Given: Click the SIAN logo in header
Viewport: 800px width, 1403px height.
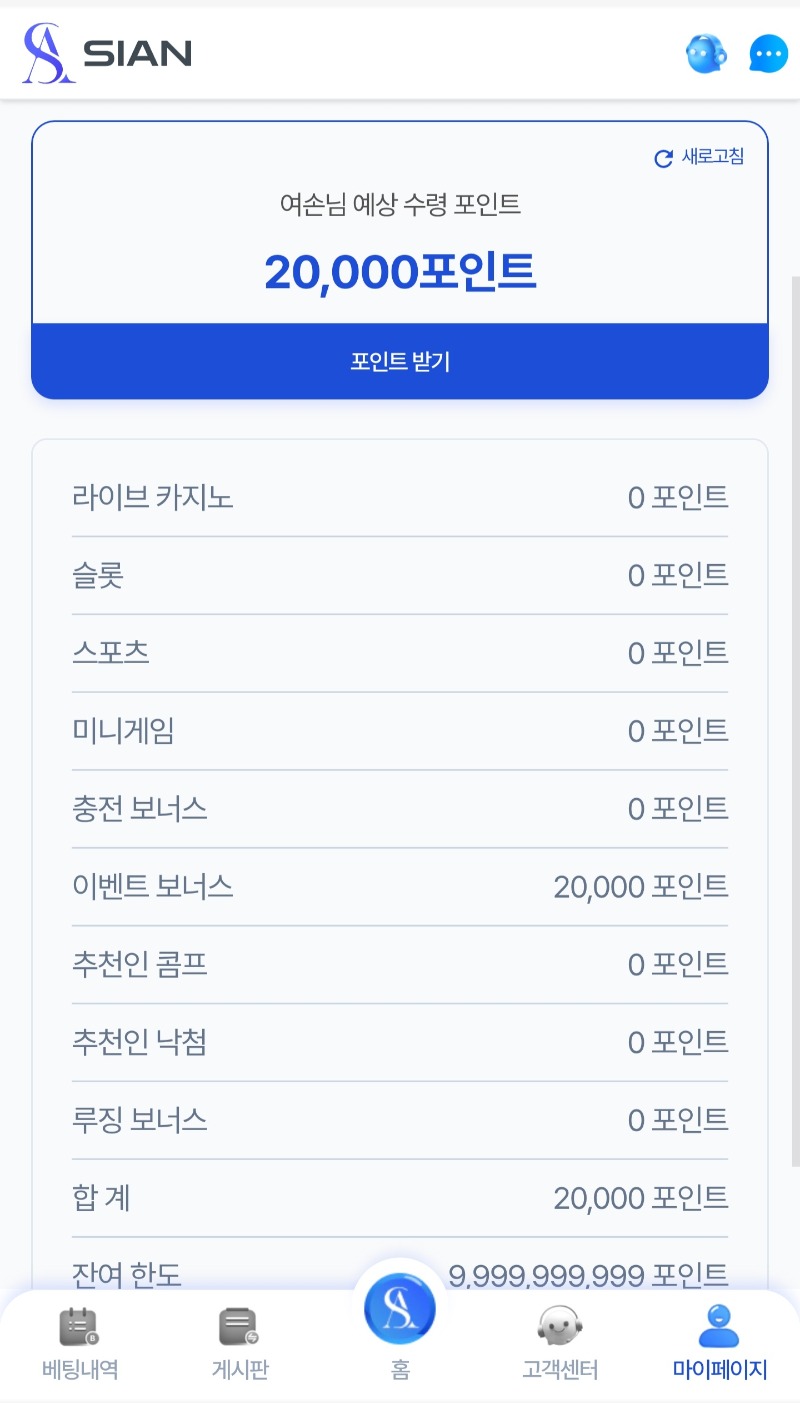Looking at the screenshot, I should (107, 54).
